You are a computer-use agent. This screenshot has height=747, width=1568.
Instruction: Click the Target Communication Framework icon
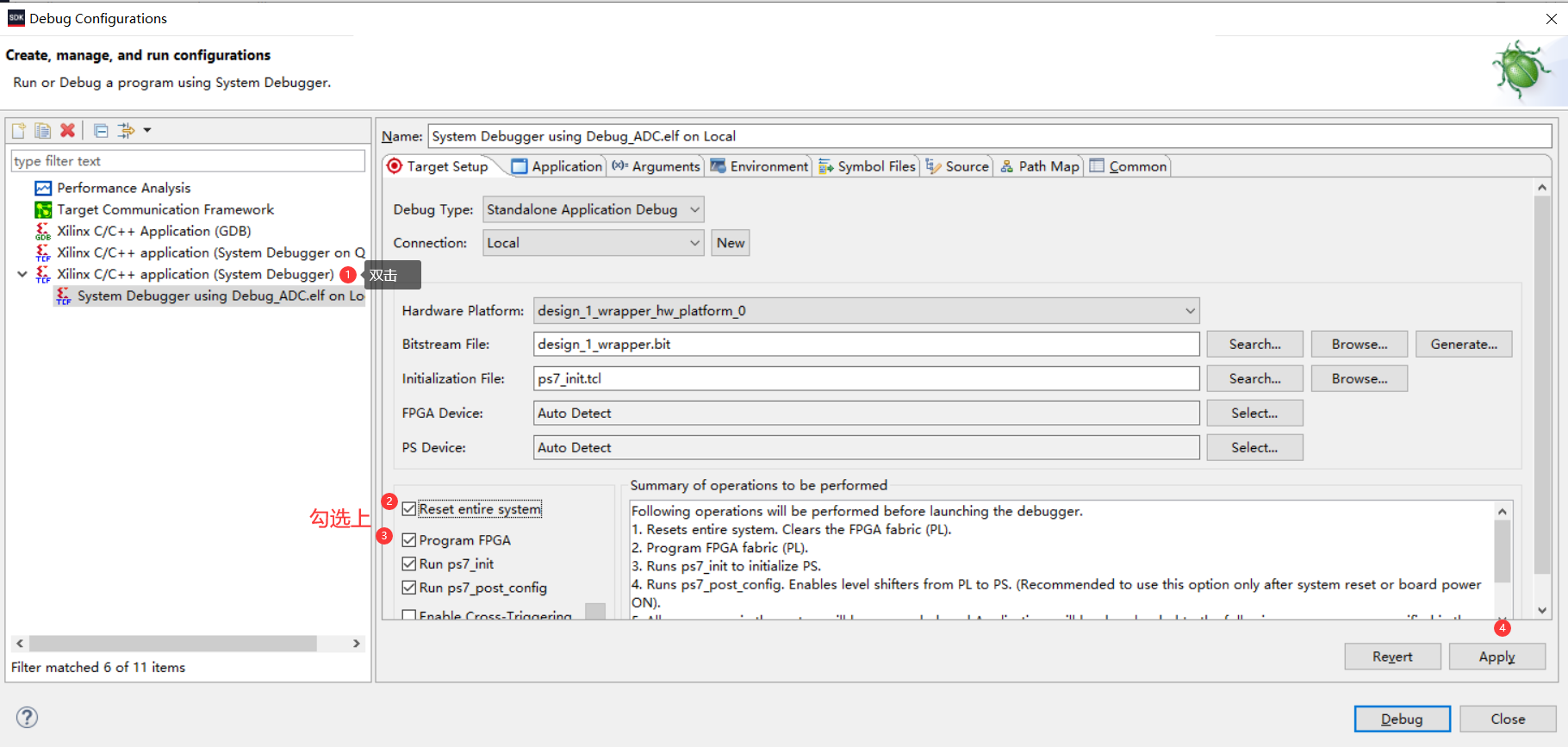click(43, 209)
